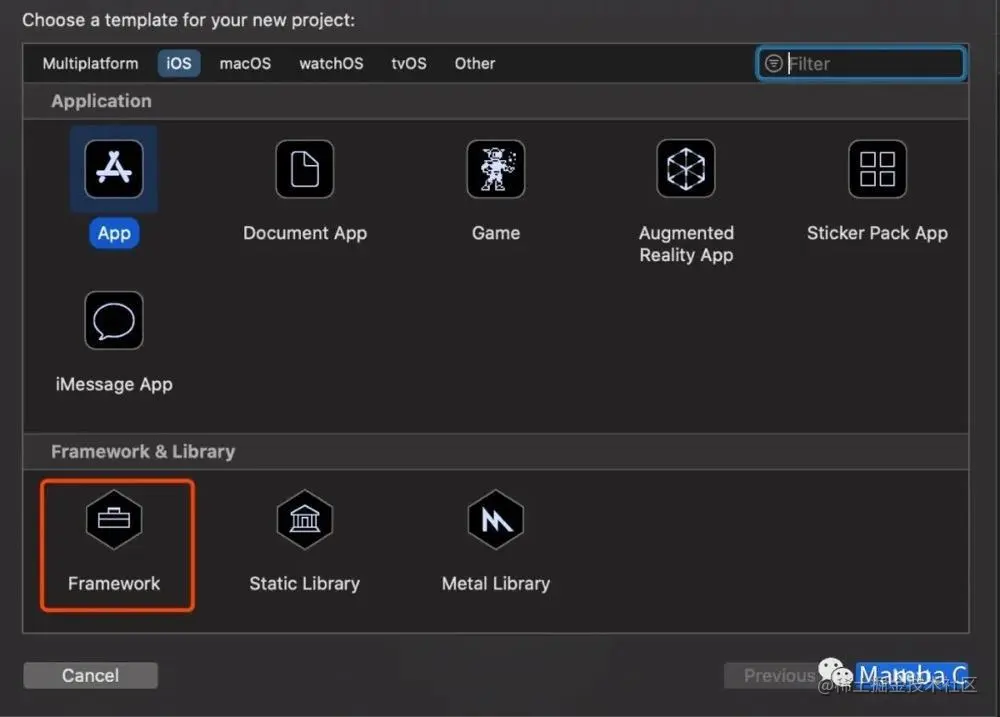Choose the Document App template icon

305,169
